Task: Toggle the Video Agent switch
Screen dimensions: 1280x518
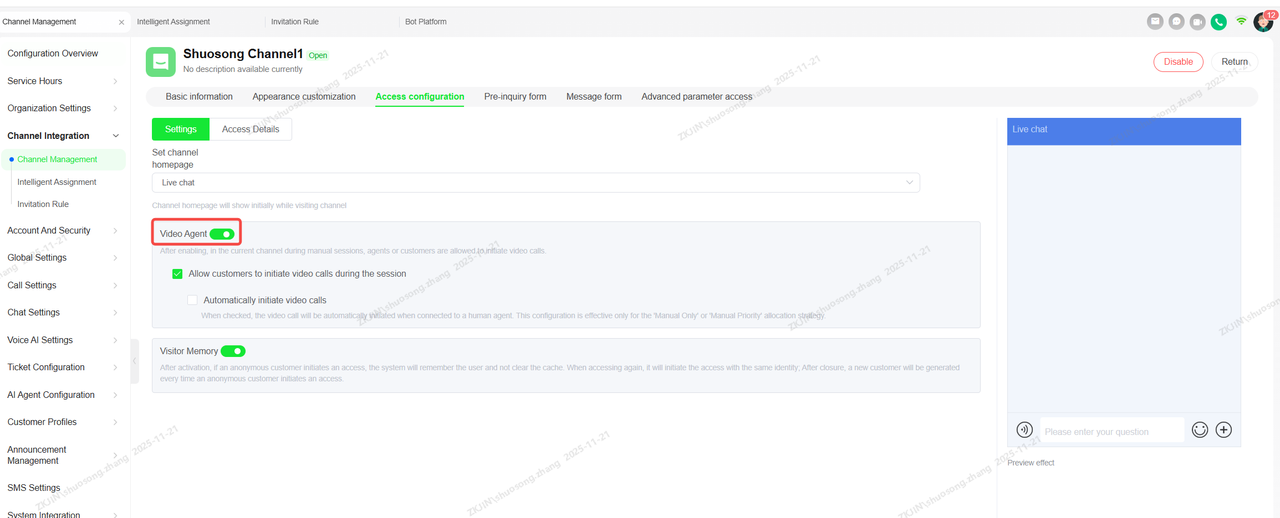Action: point(222,234)
